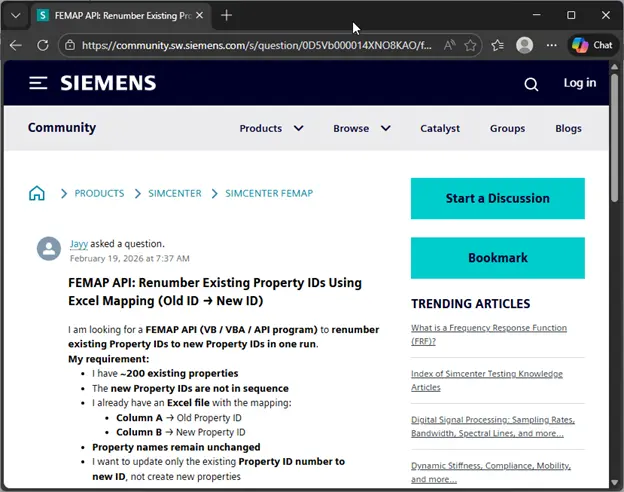Viewport: 624px width, 492px height.
Task: Add this page to favorites star
Action: coord(470,45)
